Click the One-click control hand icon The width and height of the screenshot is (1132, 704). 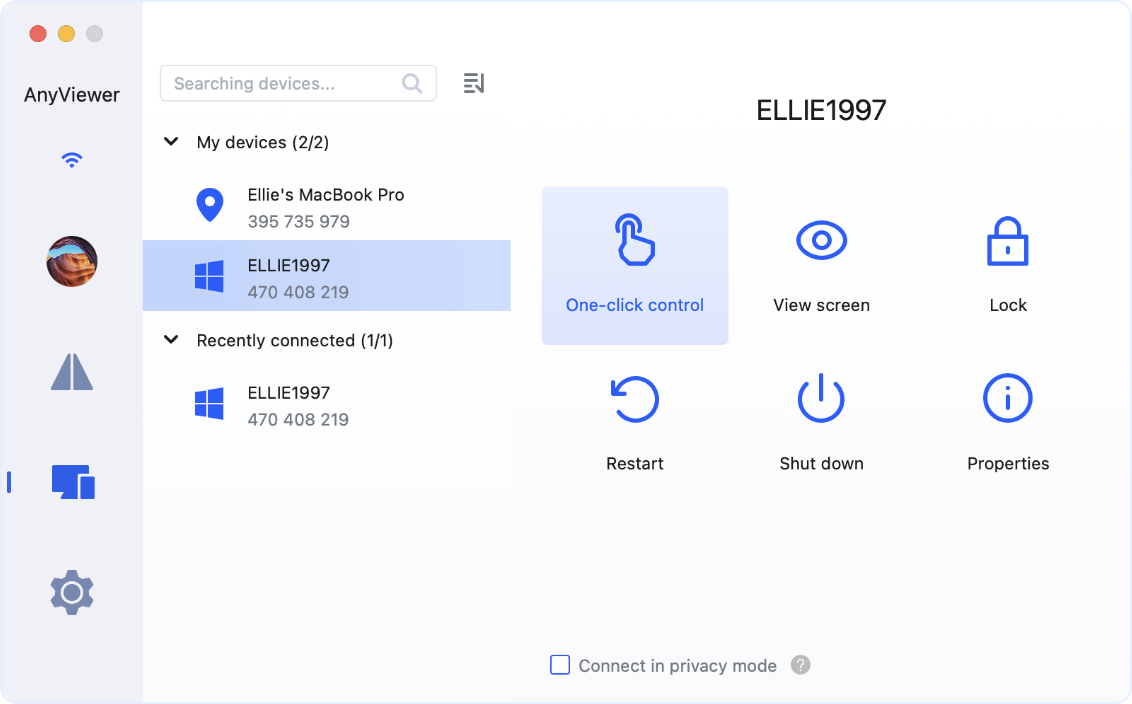(634, 241)
